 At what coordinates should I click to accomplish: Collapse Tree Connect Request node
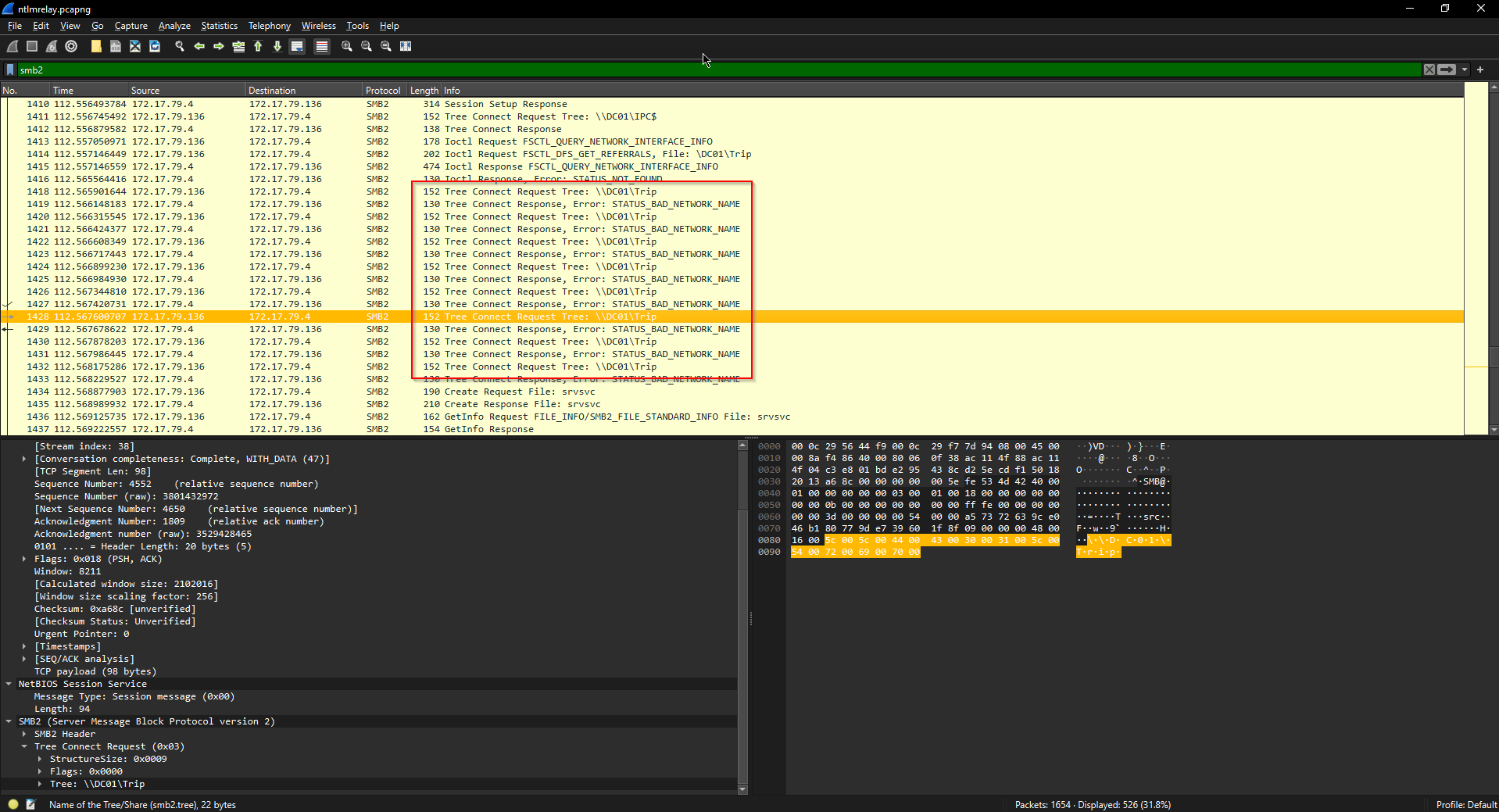pyautogui.click(x=24, y=746)
